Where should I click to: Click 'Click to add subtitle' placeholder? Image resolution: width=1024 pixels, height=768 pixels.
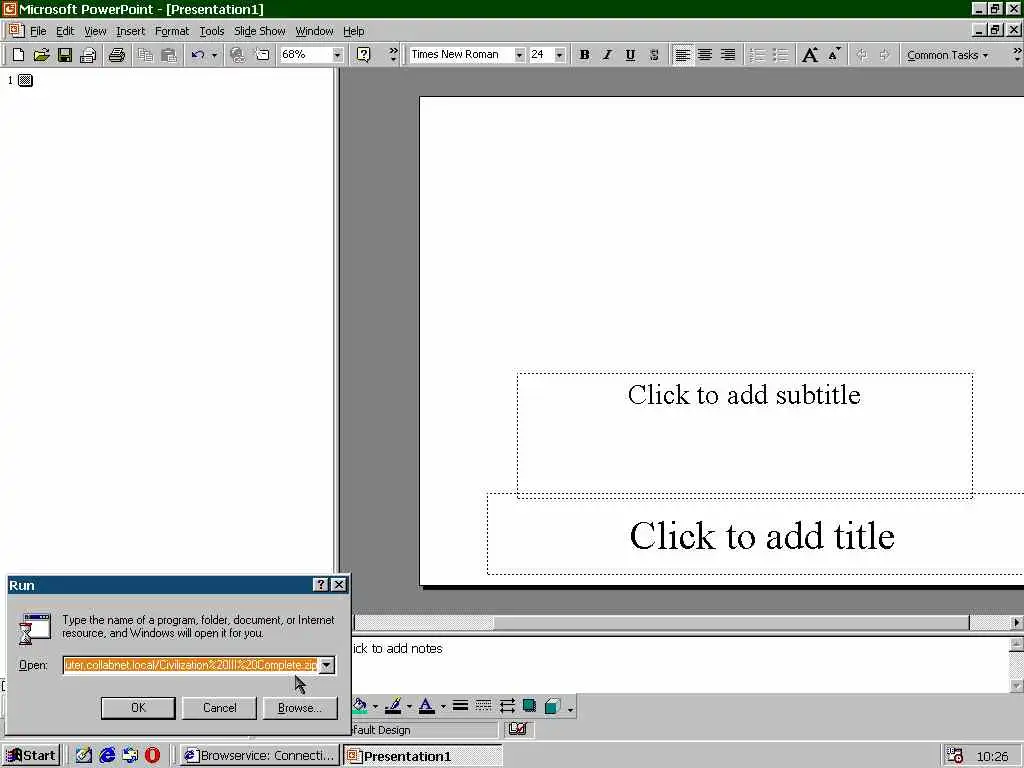744,435
